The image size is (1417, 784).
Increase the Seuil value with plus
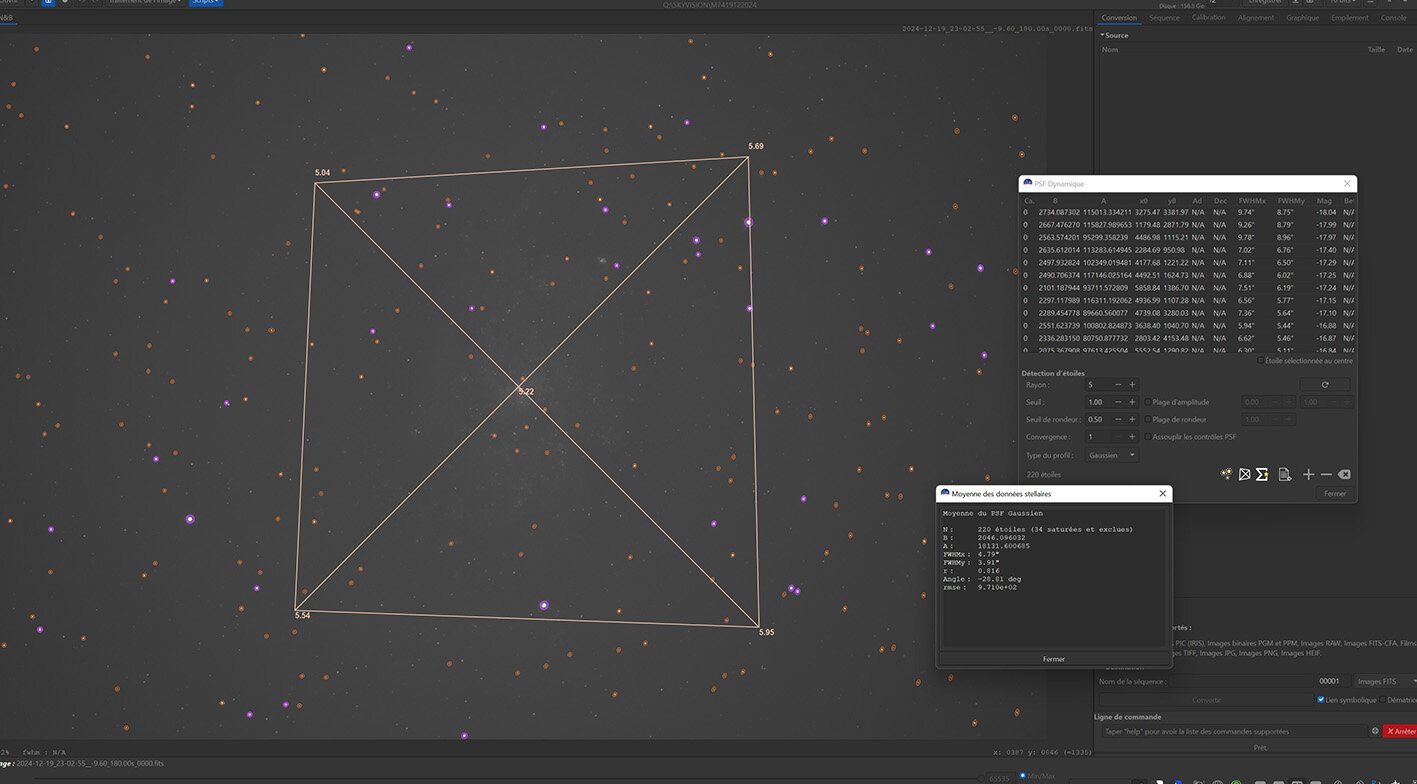coord(1132,402)
